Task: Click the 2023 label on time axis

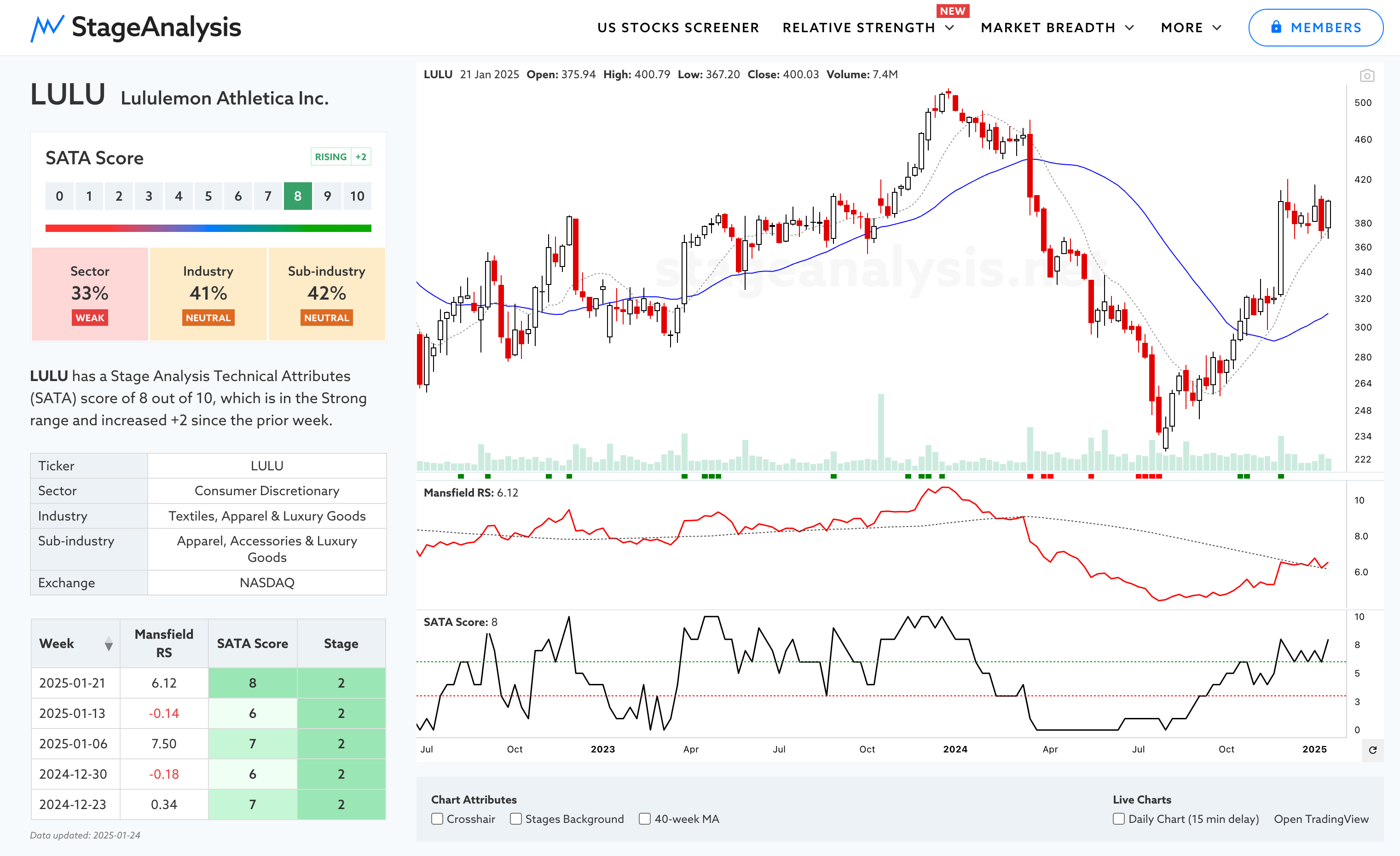Action: click(x=603, y=749)
